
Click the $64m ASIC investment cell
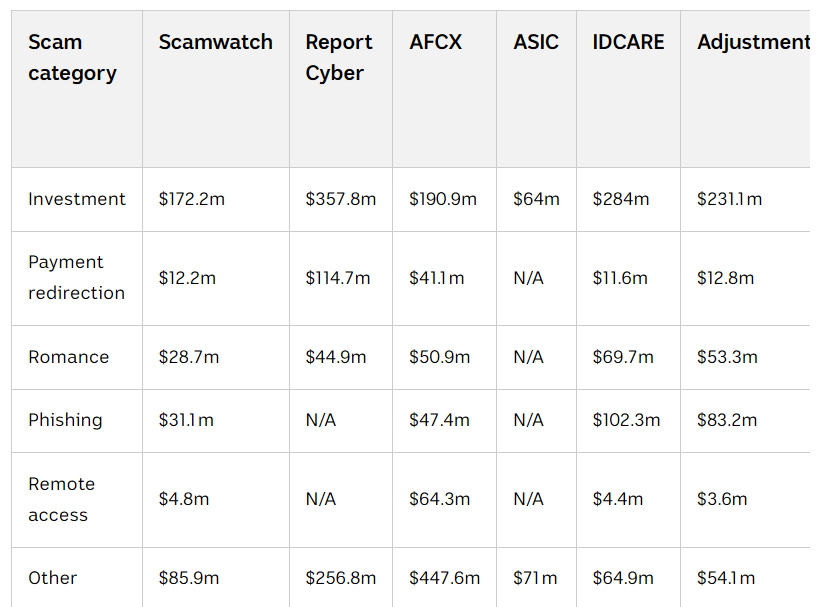click(536, 199)
